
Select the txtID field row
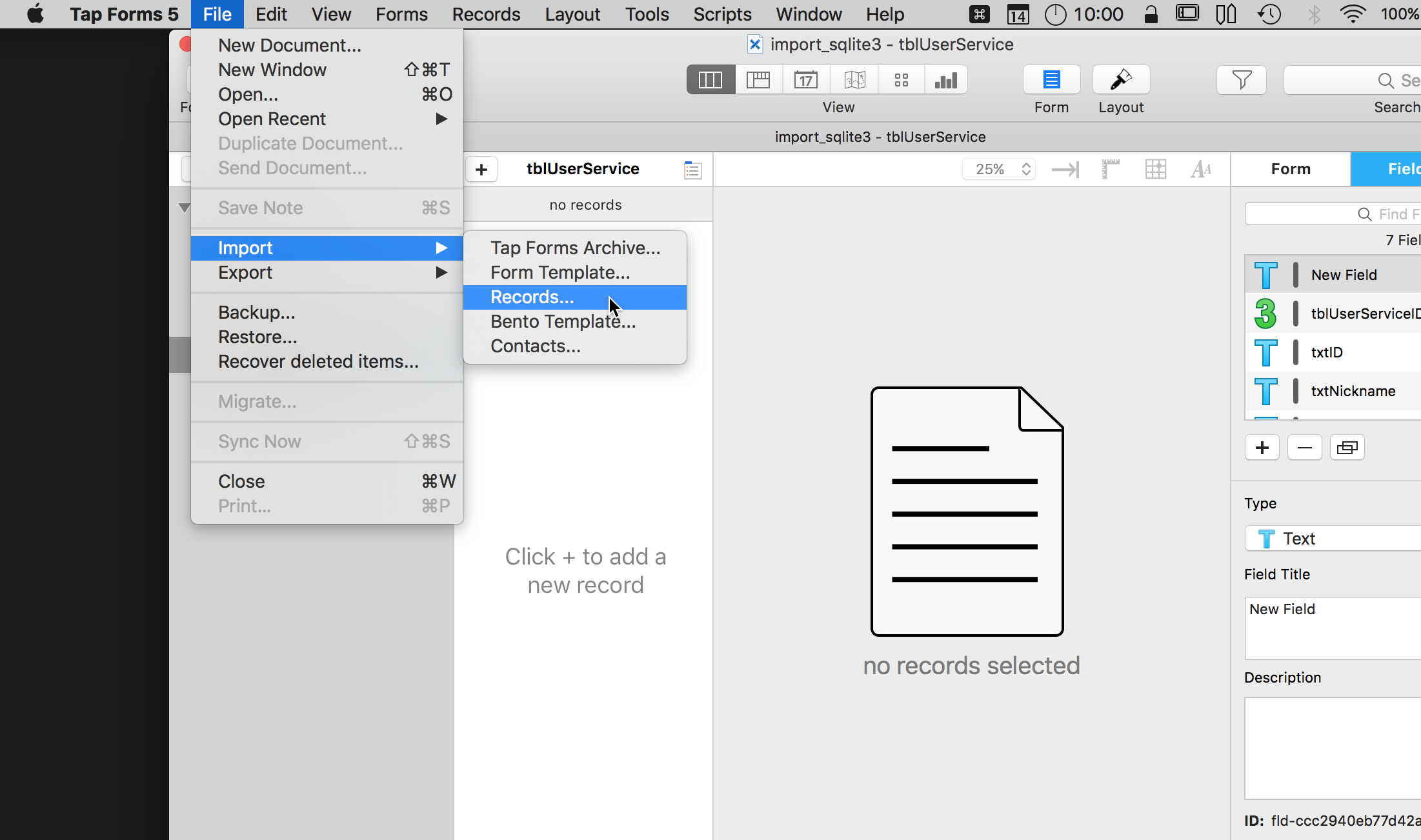click(x=1333, y=352)
